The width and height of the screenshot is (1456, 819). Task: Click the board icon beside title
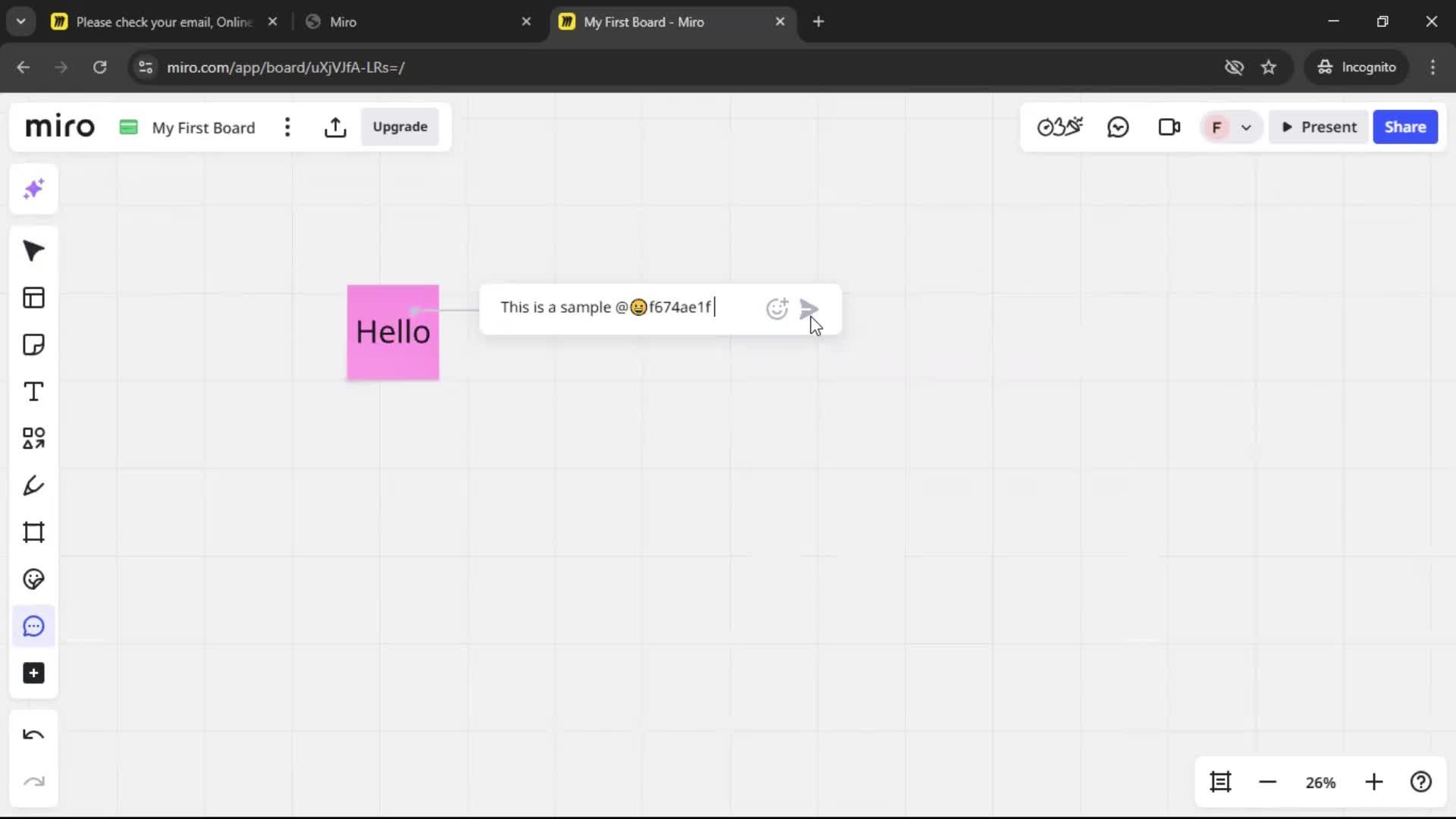(128, 127)
